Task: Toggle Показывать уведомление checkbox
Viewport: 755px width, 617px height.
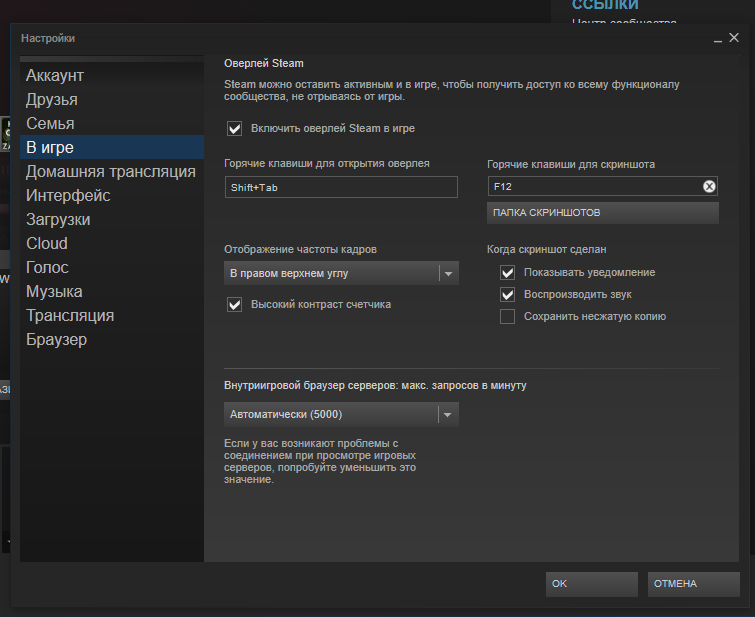Action: (x=508, y=273)
